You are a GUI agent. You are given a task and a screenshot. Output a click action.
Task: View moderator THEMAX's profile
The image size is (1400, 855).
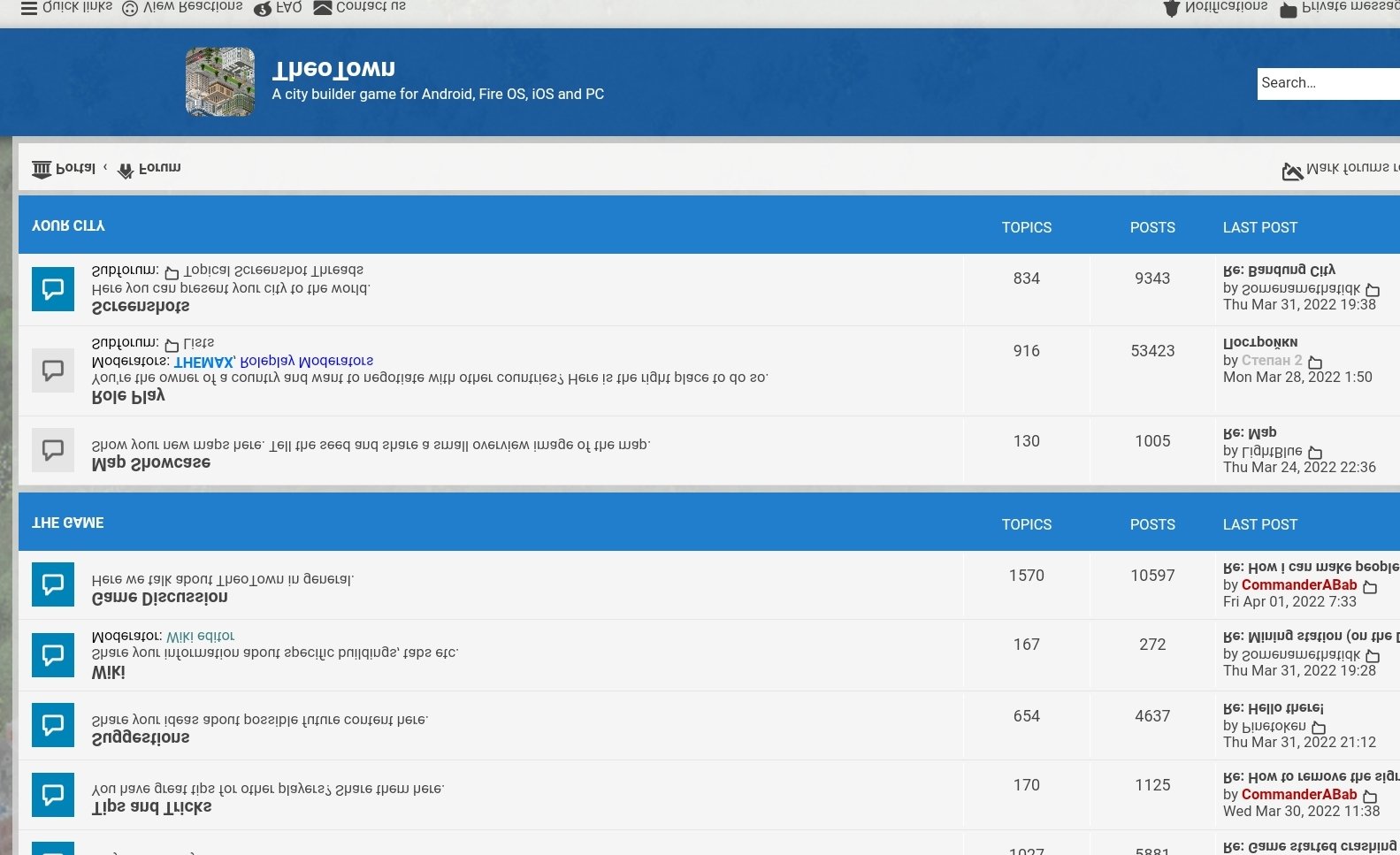pos(203,361)
